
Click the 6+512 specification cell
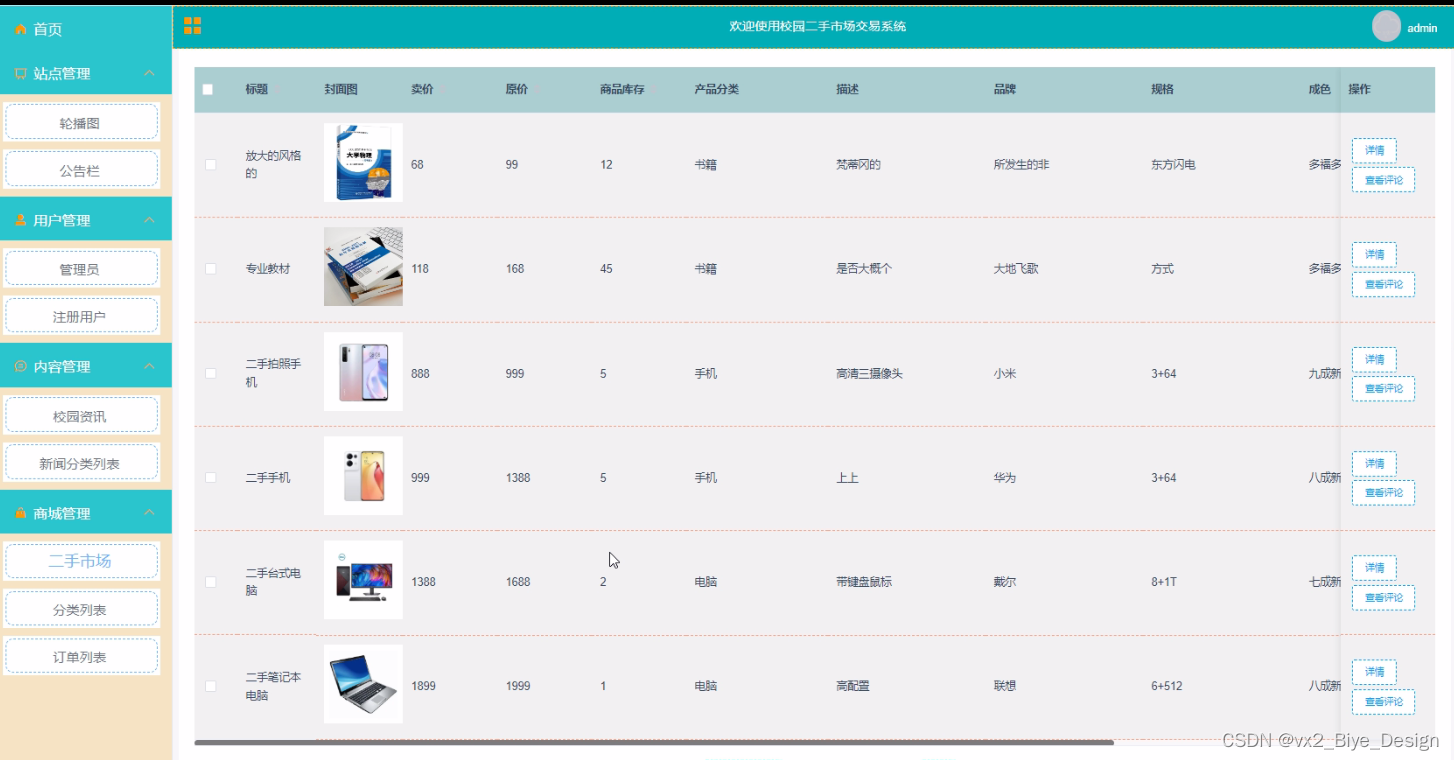point(1167,686)
